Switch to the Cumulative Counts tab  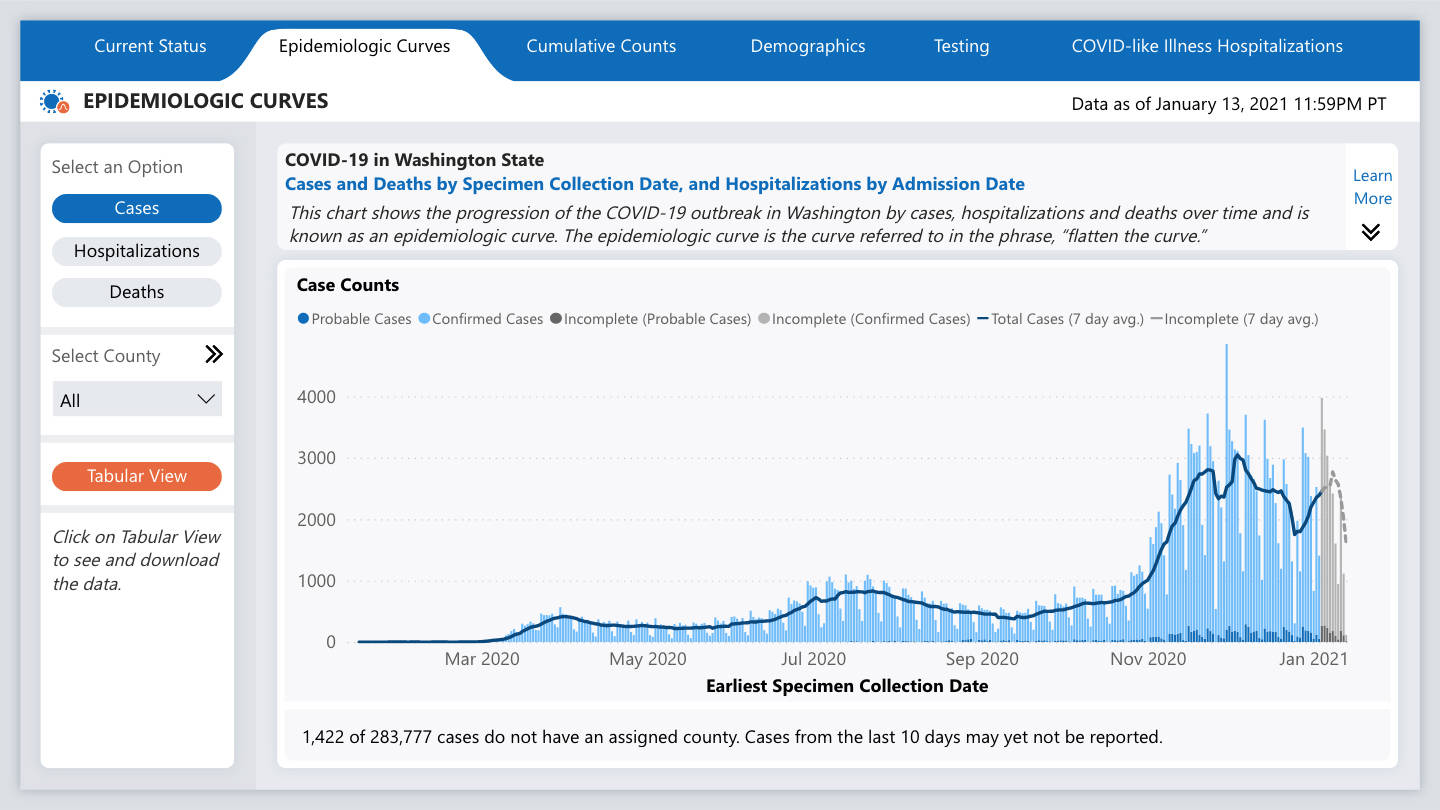(600, 46)
